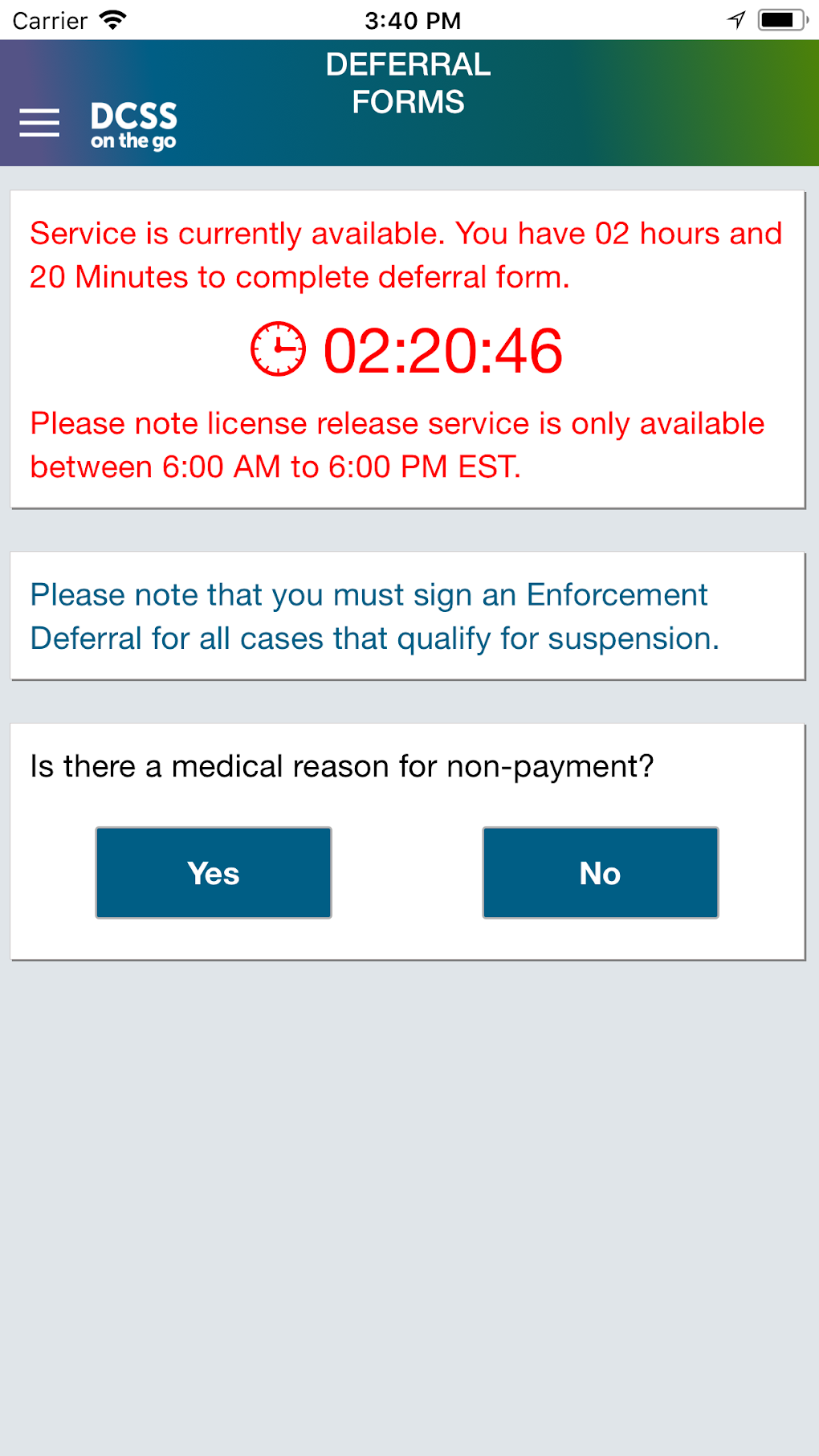Tap the location arrow status icon
Viewport: 819px width, 1456px height.
point(736,20)
